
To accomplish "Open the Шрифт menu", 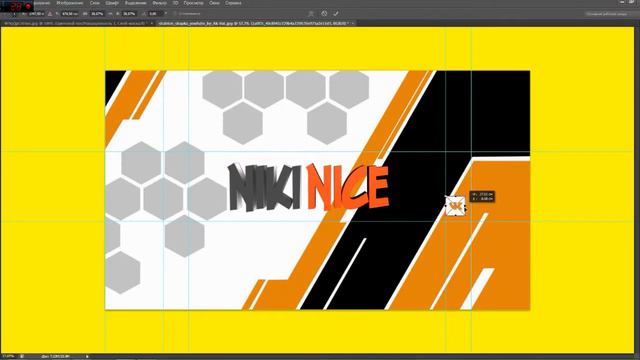I will [x=112, y=3].
